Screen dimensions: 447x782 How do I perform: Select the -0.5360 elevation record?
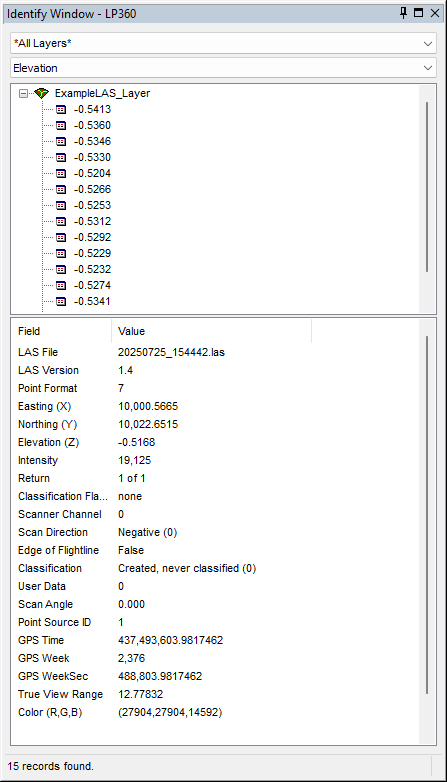tap(92, 125)
